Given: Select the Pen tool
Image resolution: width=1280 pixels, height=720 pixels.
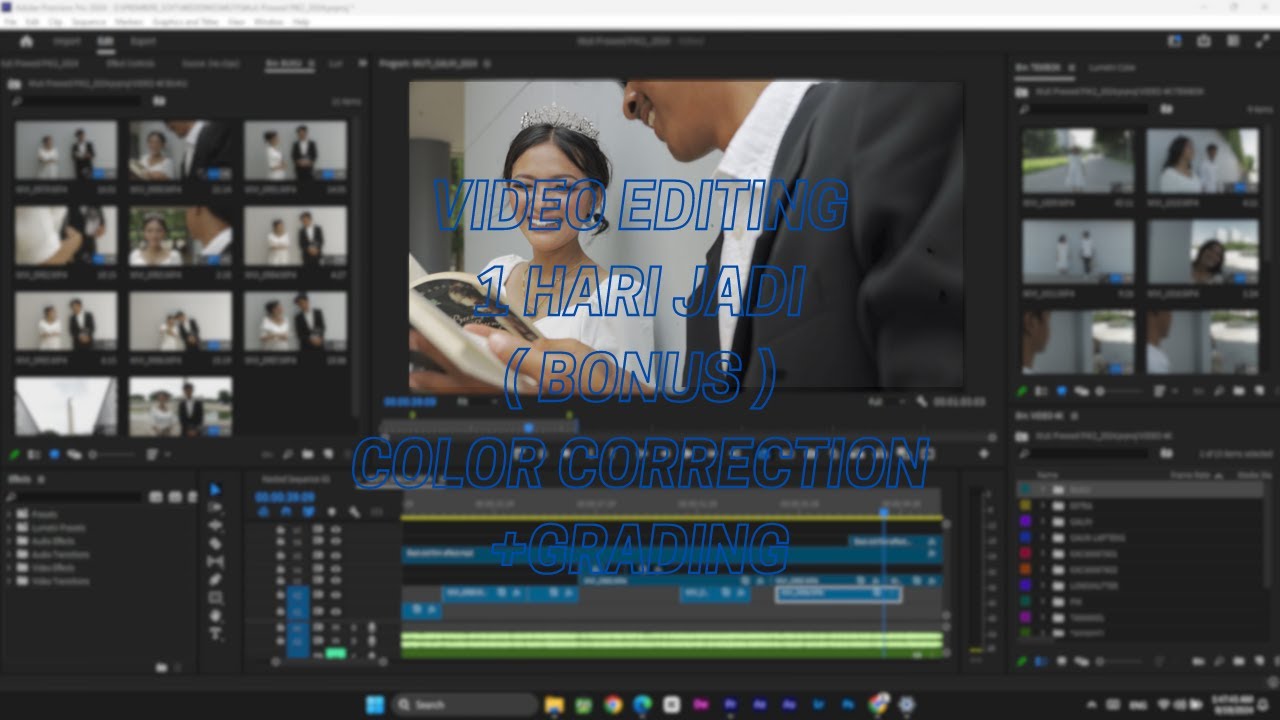Looking at the screenshot, I should tap(215, 580).
